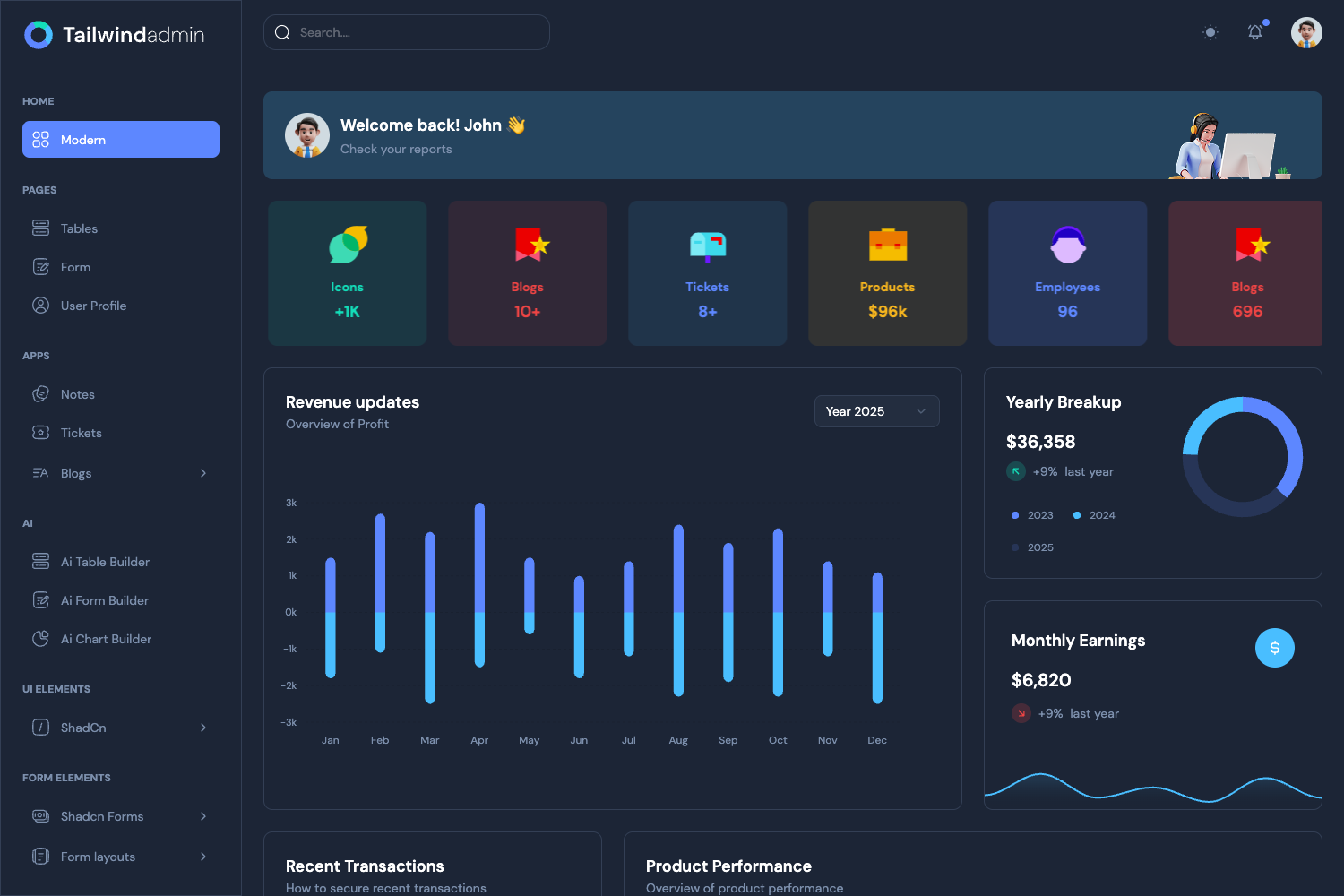Image resolution: width=1344 pixels, height=896 pixels.
Task: Click the Product Performance heading
Action: coord(728,866)
